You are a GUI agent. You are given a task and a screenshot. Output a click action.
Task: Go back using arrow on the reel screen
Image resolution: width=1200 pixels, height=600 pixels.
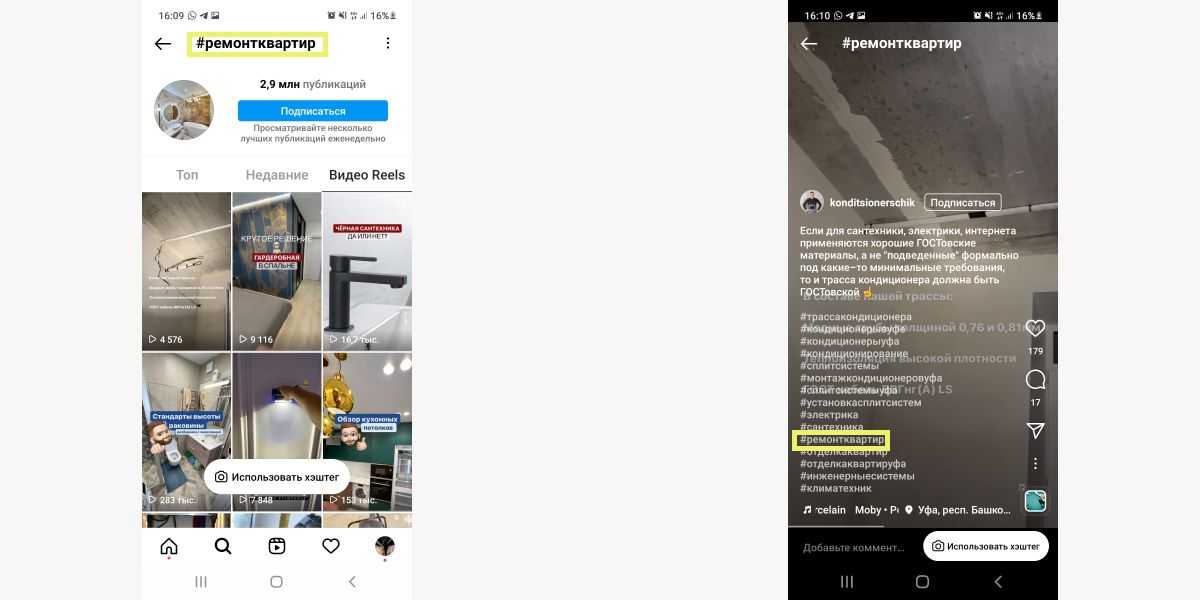[809, 44]
